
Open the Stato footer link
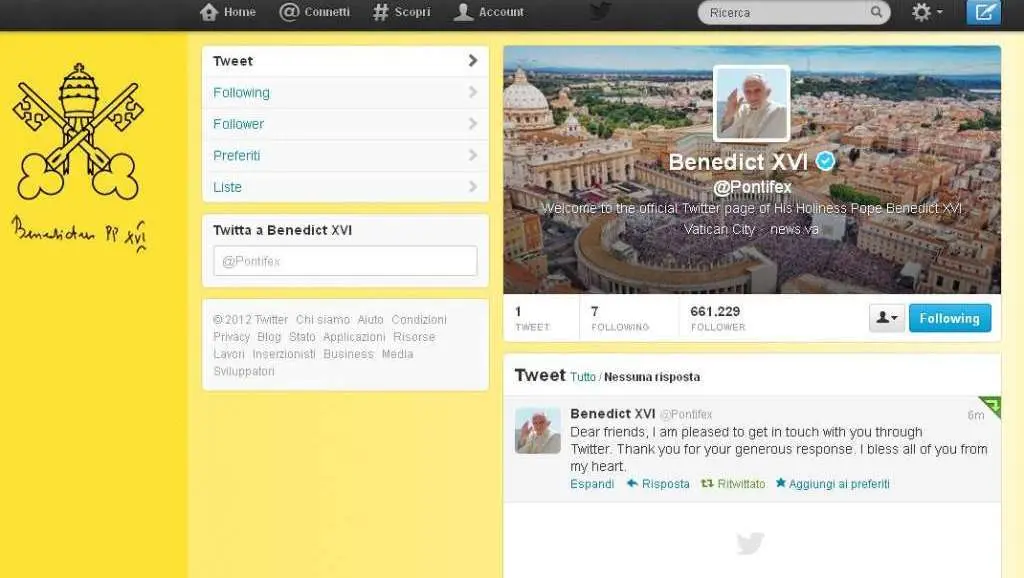(302, 337)
